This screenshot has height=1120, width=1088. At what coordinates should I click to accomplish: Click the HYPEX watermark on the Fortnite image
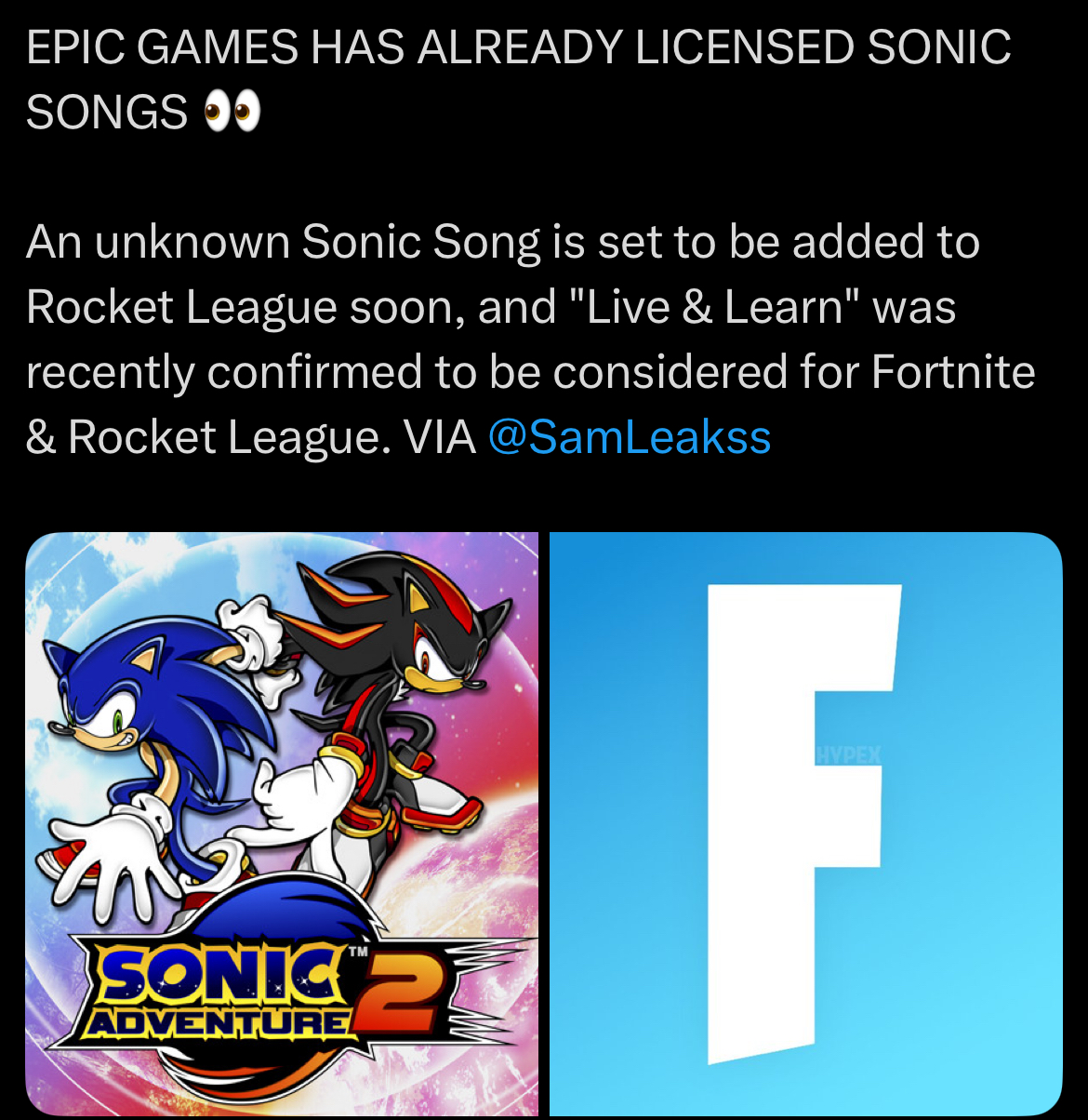tap(848, 753)
